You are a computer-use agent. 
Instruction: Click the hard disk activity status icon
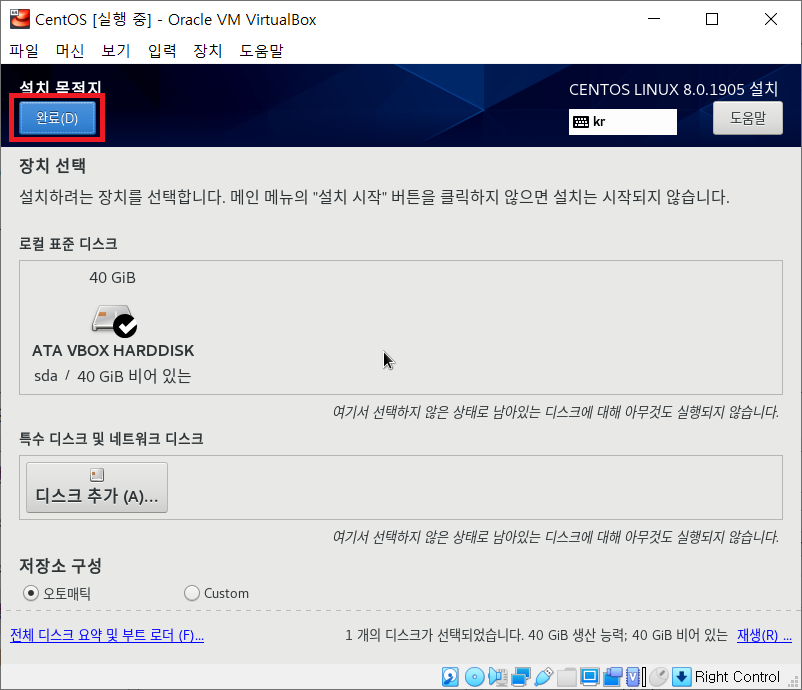[450, 677]
